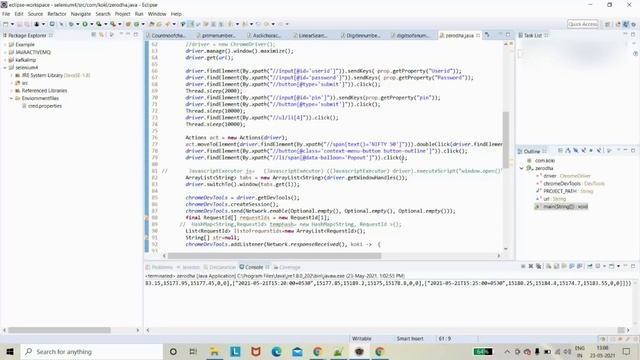This screenshot has height=360, width=640.
Task: Click the Quick Access field
Action: (582, 24)
